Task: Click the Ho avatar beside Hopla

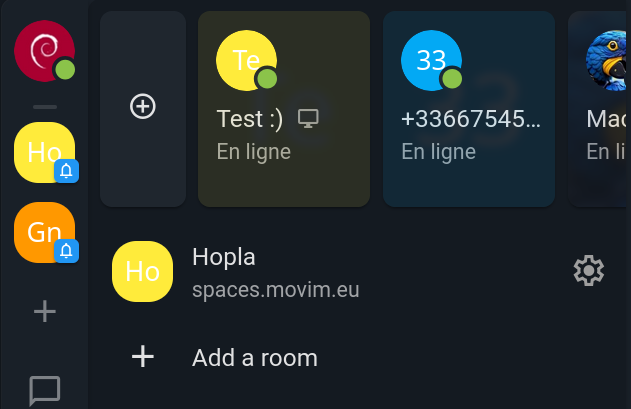Action: point(143,271)
